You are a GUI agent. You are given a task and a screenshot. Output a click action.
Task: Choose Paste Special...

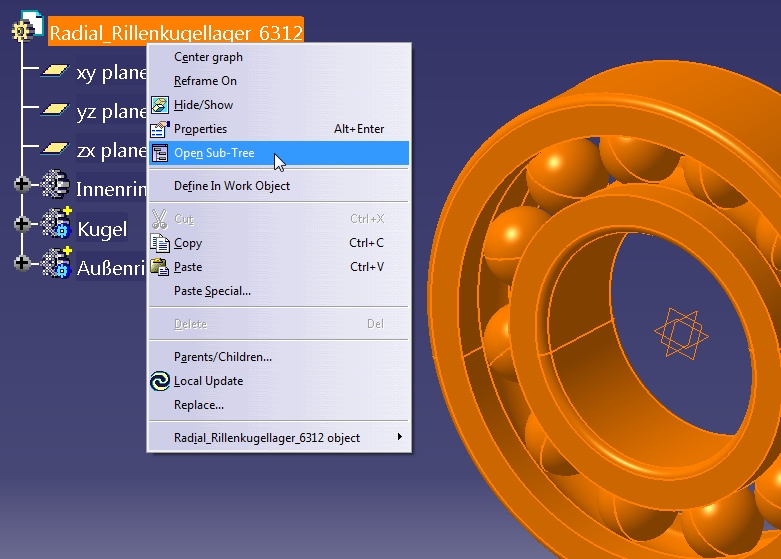(279, 291)
